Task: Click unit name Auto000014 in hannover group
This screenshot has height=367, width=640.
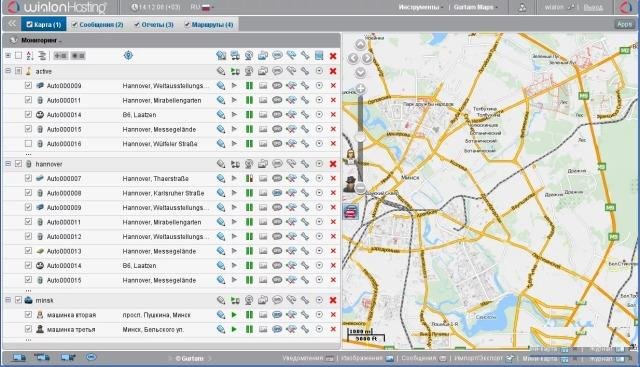Action: 64,266
